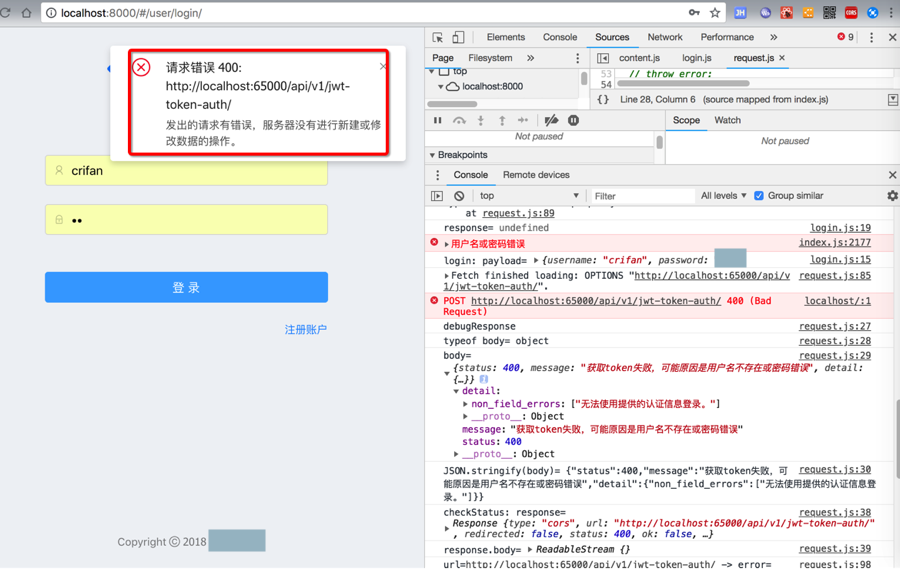Step over next function call

click(x=459, y=120)
